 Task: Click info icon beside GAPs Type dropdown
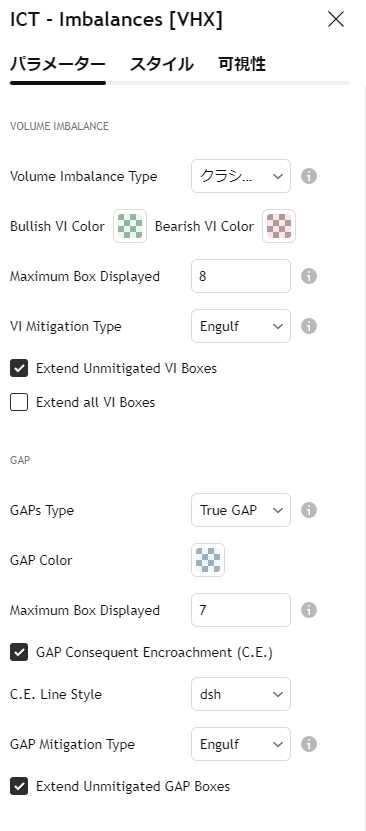309,510
